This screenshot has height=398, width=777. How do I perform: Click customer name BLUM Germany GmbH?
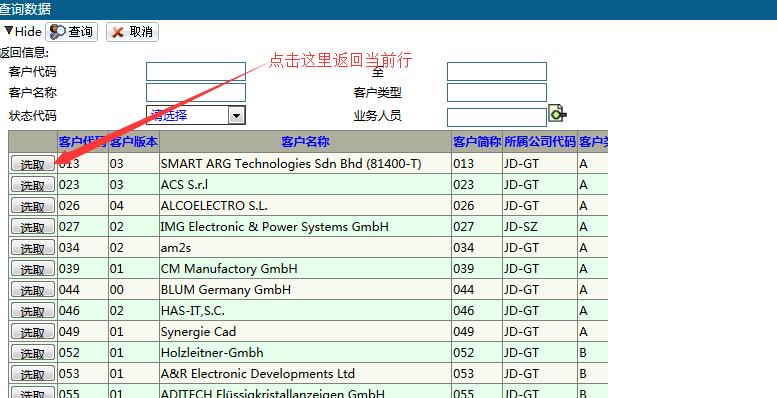click(225, 289)
